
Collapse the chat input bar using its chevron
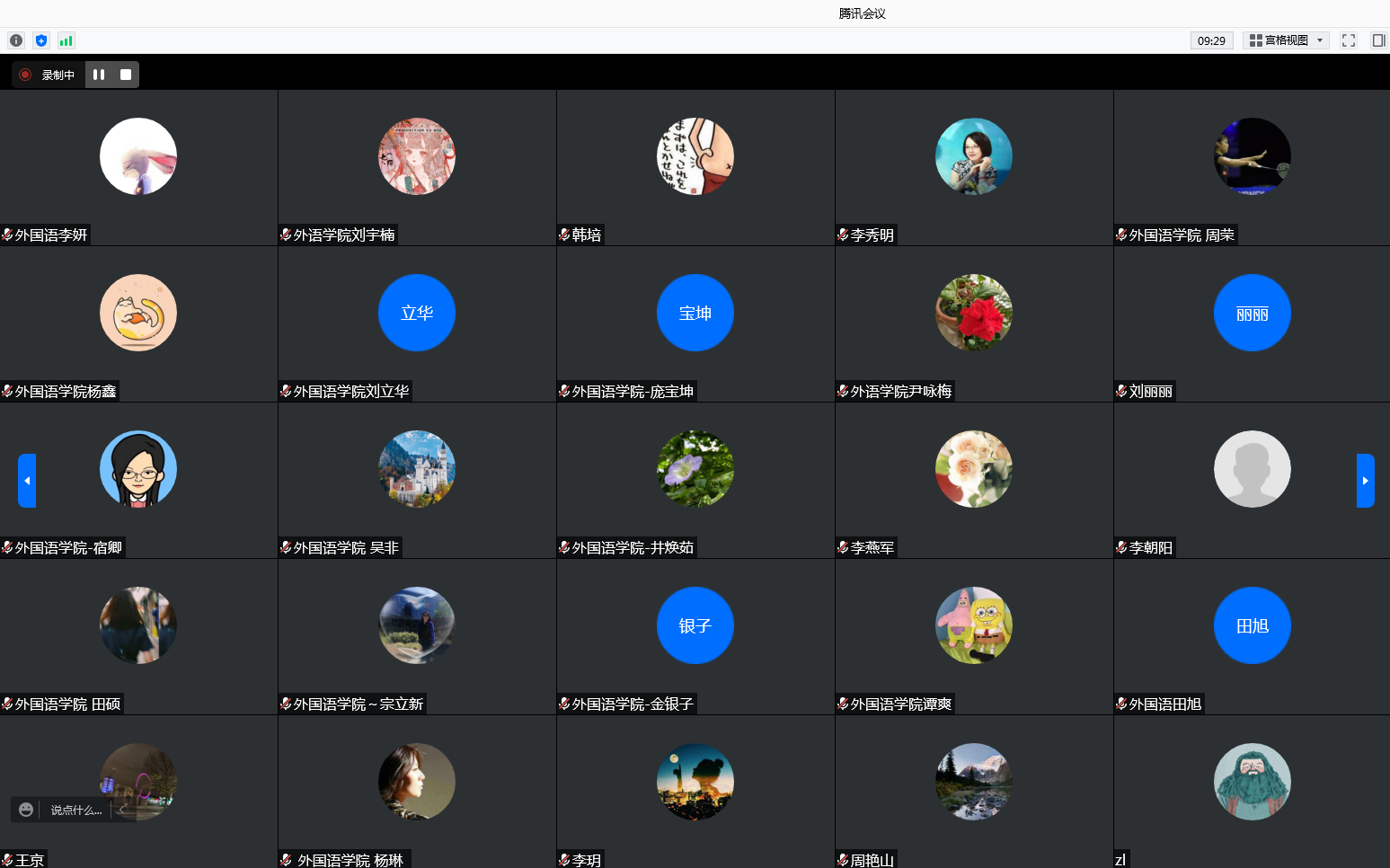pyautogui.click(x=121, y=810)
